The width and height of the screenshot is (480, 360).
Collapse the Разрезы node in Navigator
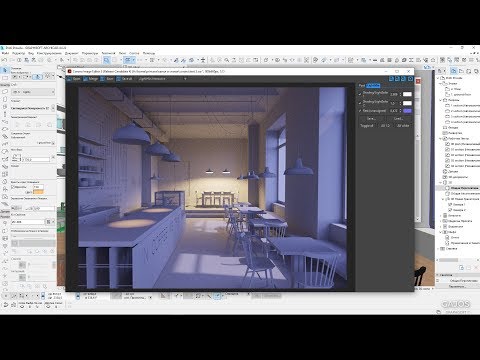441,100
